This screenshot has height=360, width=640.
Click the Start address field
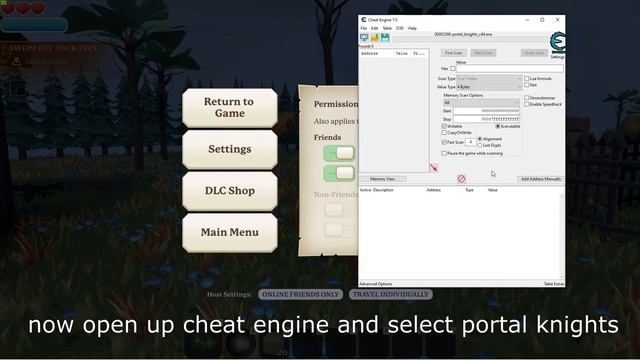487,111
